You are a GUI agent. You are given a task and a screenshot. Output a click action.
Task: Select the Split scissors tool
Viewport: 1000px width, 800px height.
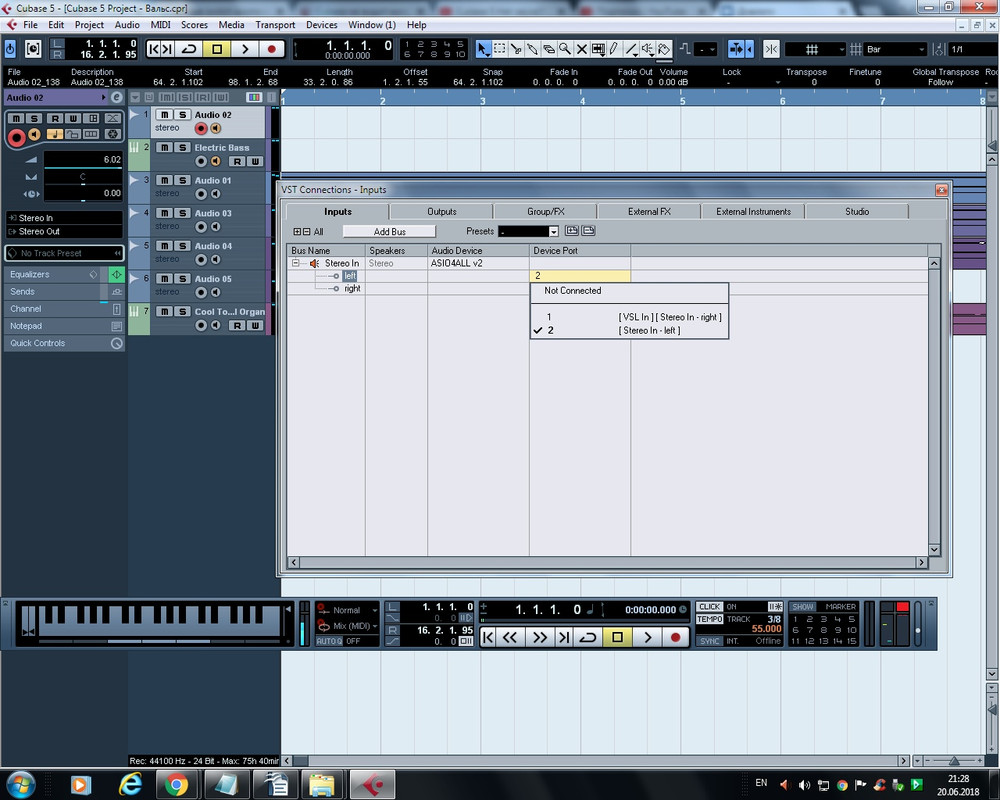point(516,48)
